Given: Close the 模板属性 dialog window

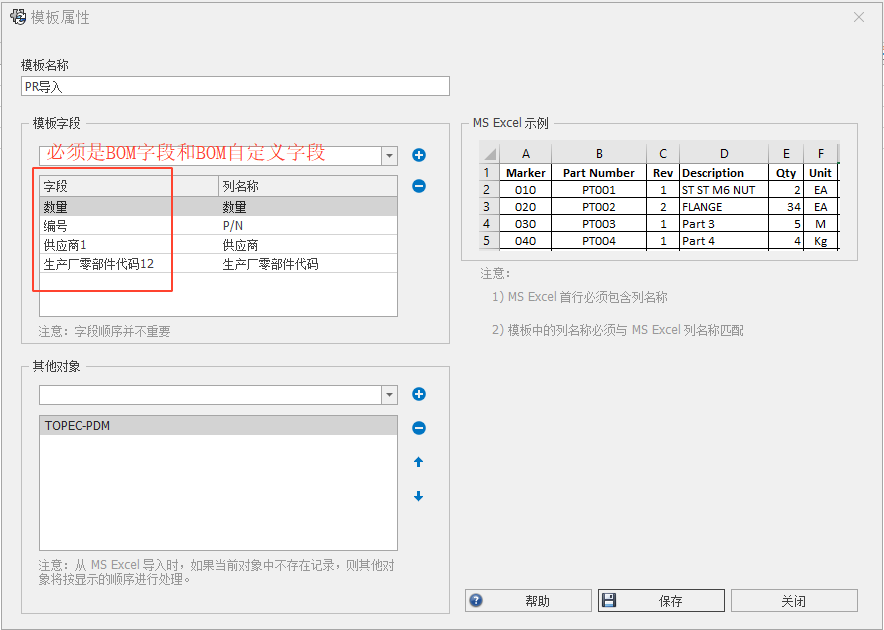Looking at the screenshot, I should pyautogui.click(x=859, y=17).
